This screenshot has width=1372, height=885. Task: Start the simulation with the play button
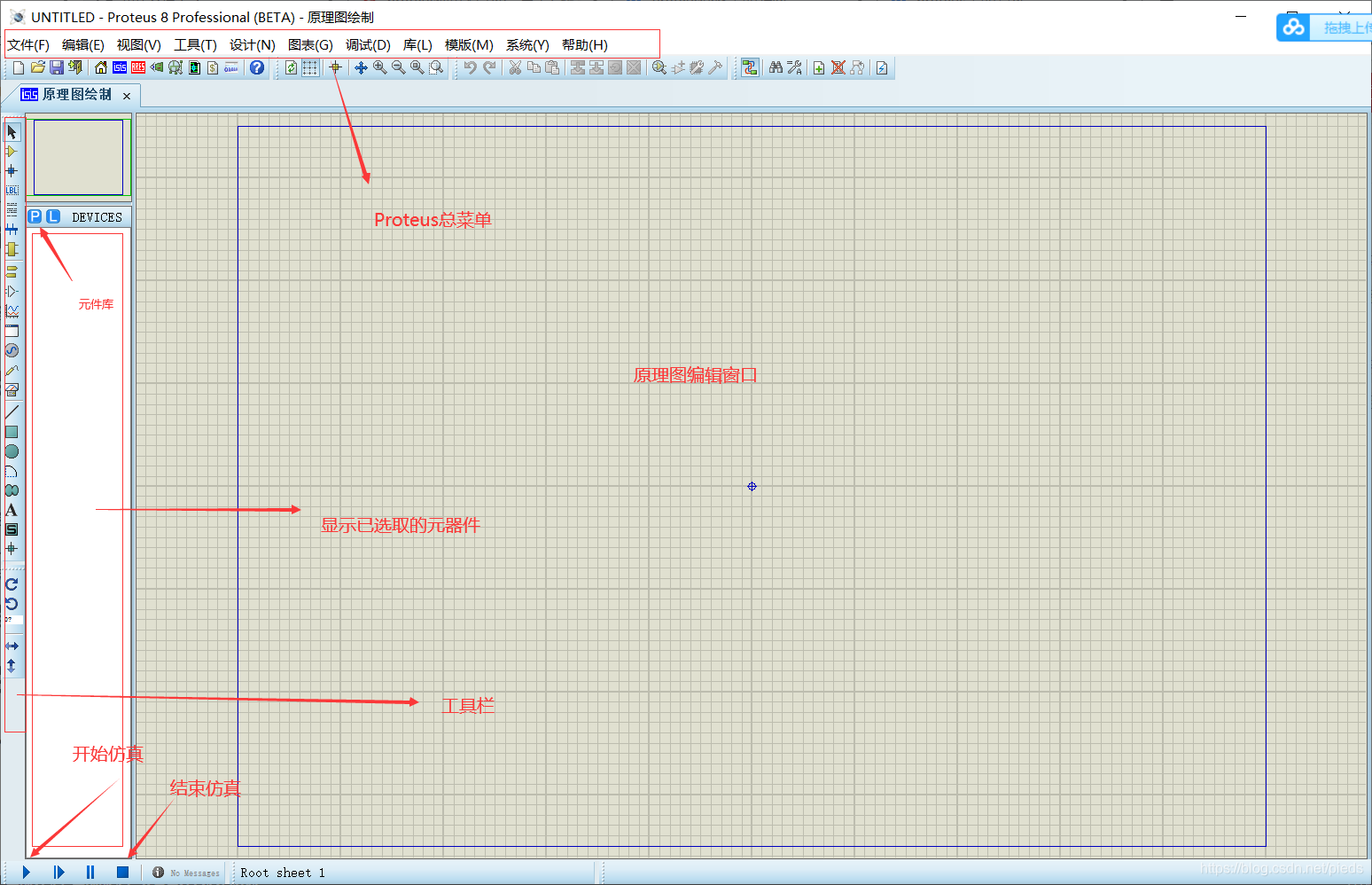[x=27, y=873]
